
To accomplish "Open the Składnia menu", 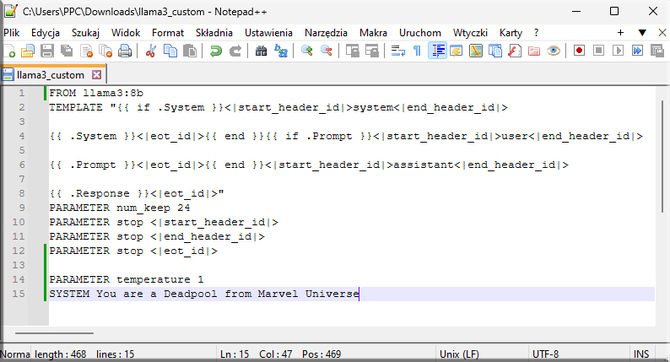I will click(x=214, y=33).
